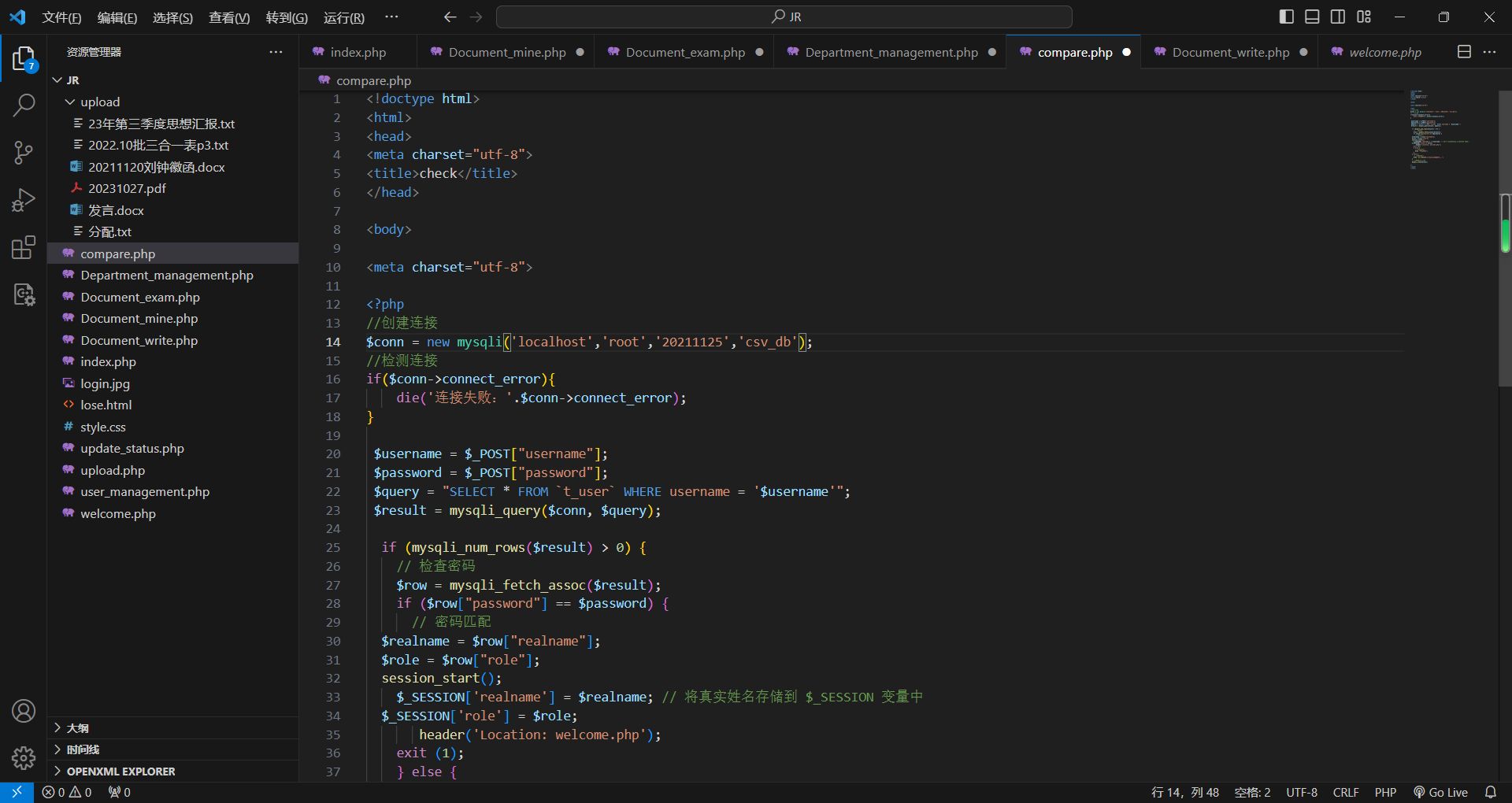1512x803 pixels.
Task: Open the Run and Debug view
Action: pyautogui.click(x=24, y=200)
